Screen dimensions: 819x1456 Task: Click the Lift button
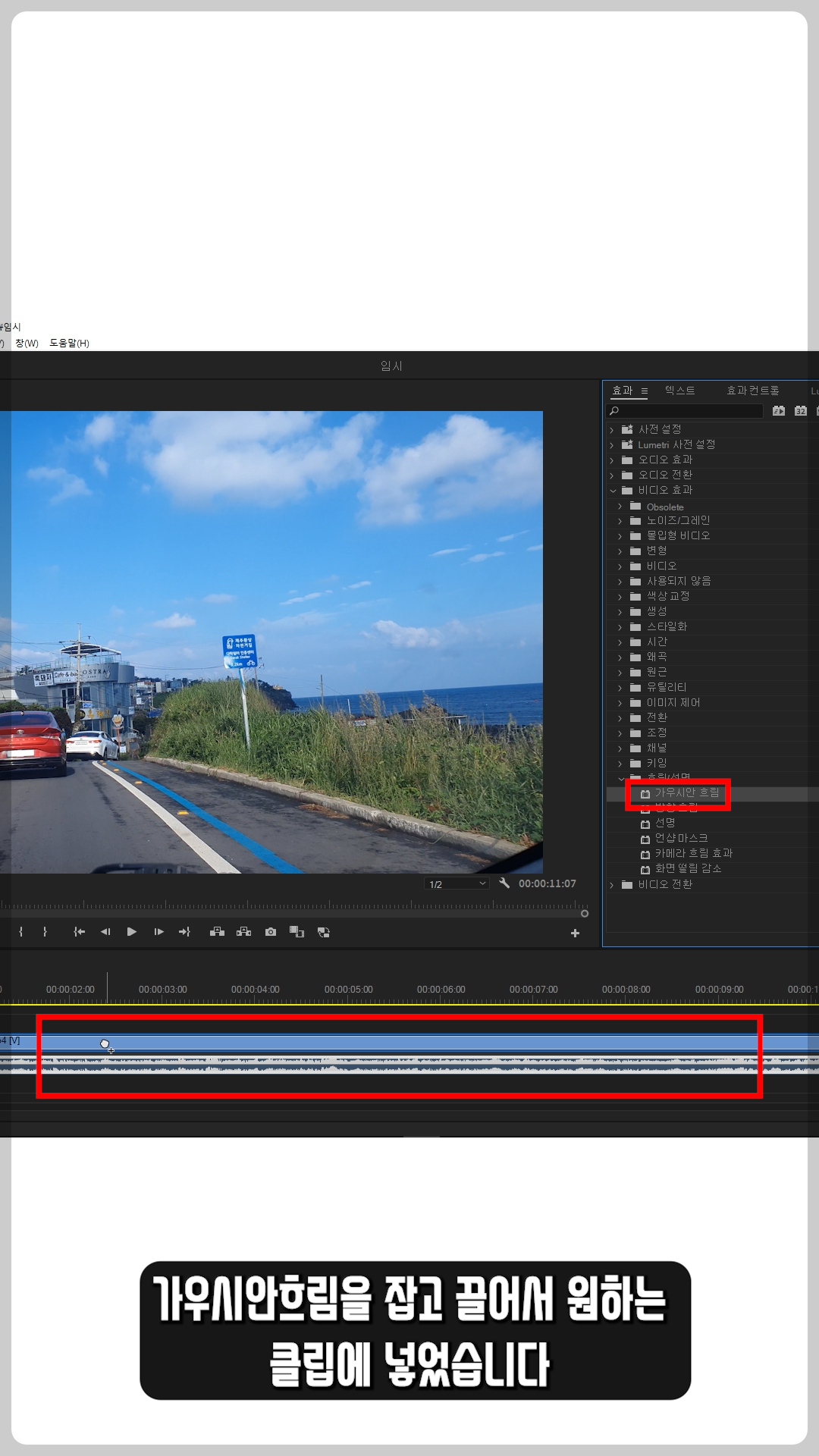point(217,932)
